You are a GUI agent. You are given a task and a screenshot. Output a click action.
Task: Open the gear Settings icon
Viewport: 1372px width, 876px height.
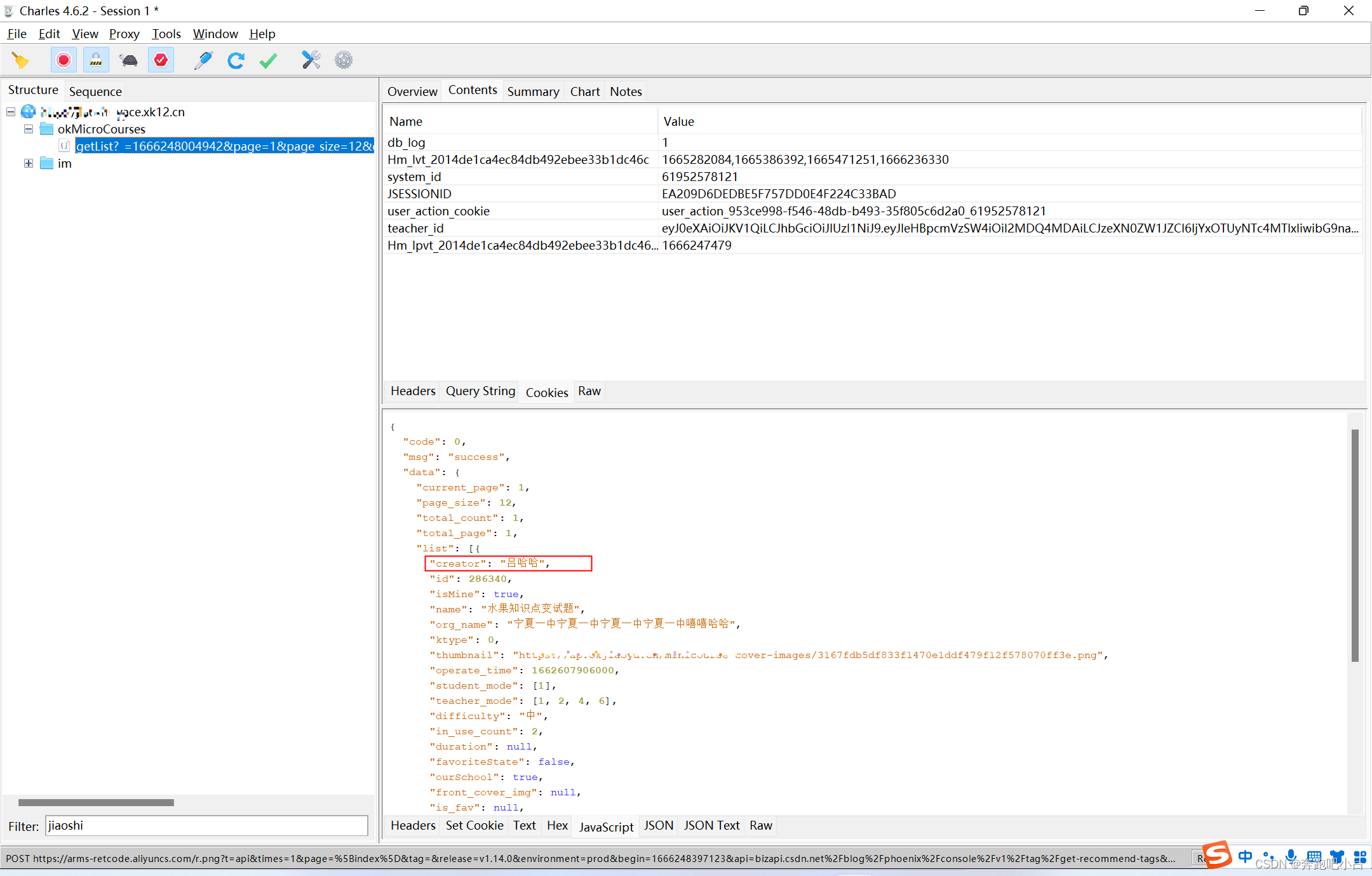coord(344,60)
